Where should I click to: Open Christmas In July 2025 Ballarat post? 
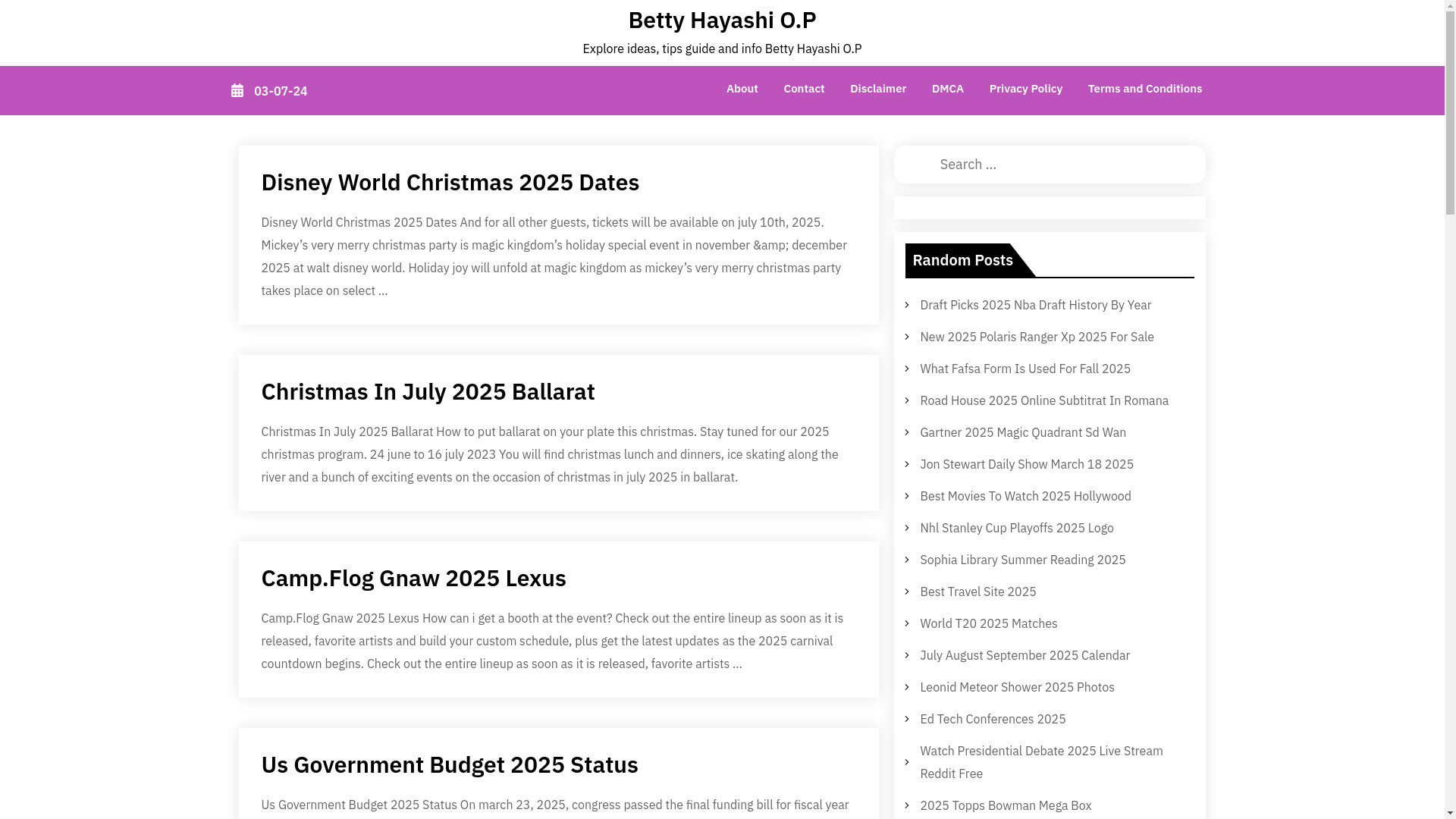click(x=428, y=391)
